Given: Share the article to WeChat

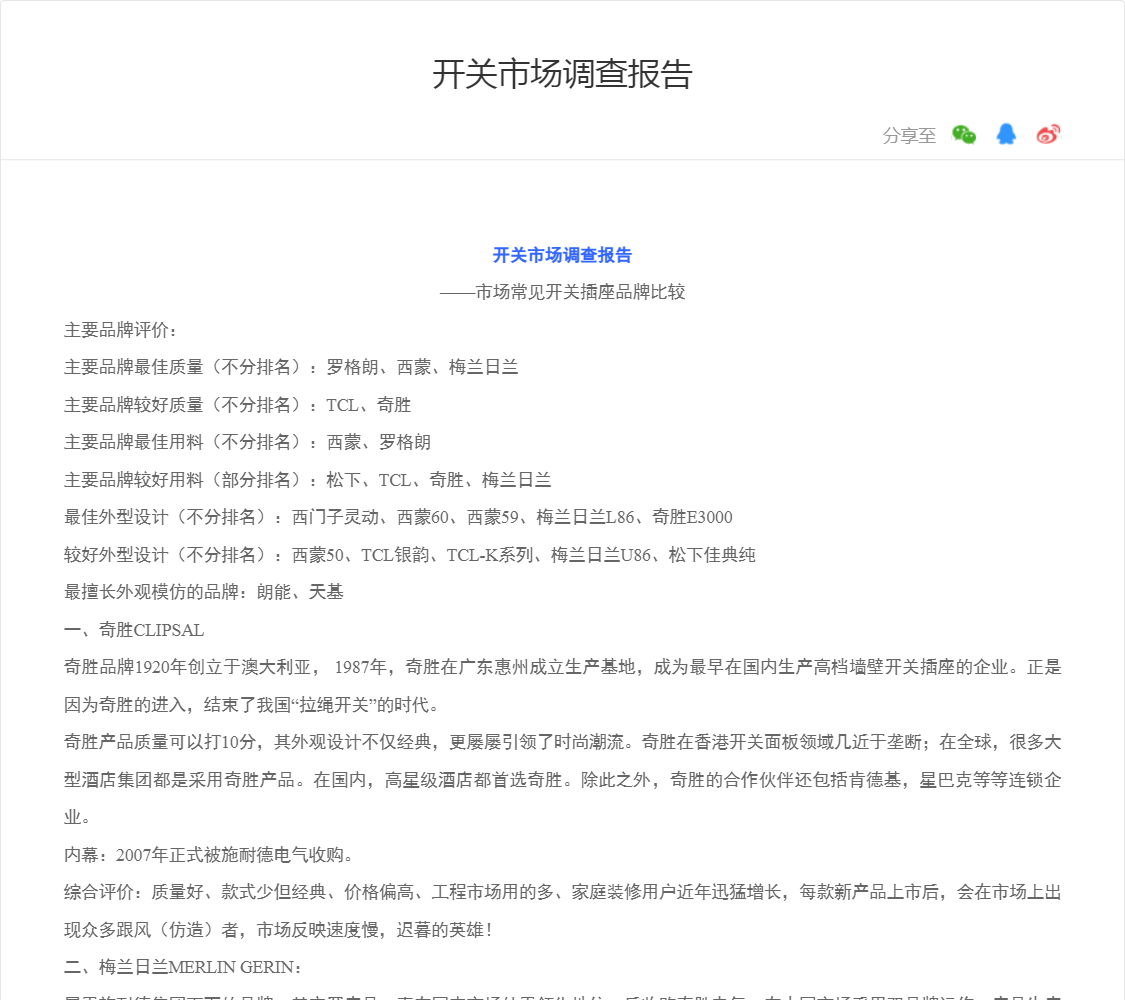Looking at the screenshot, I should (x=964, y=134).
